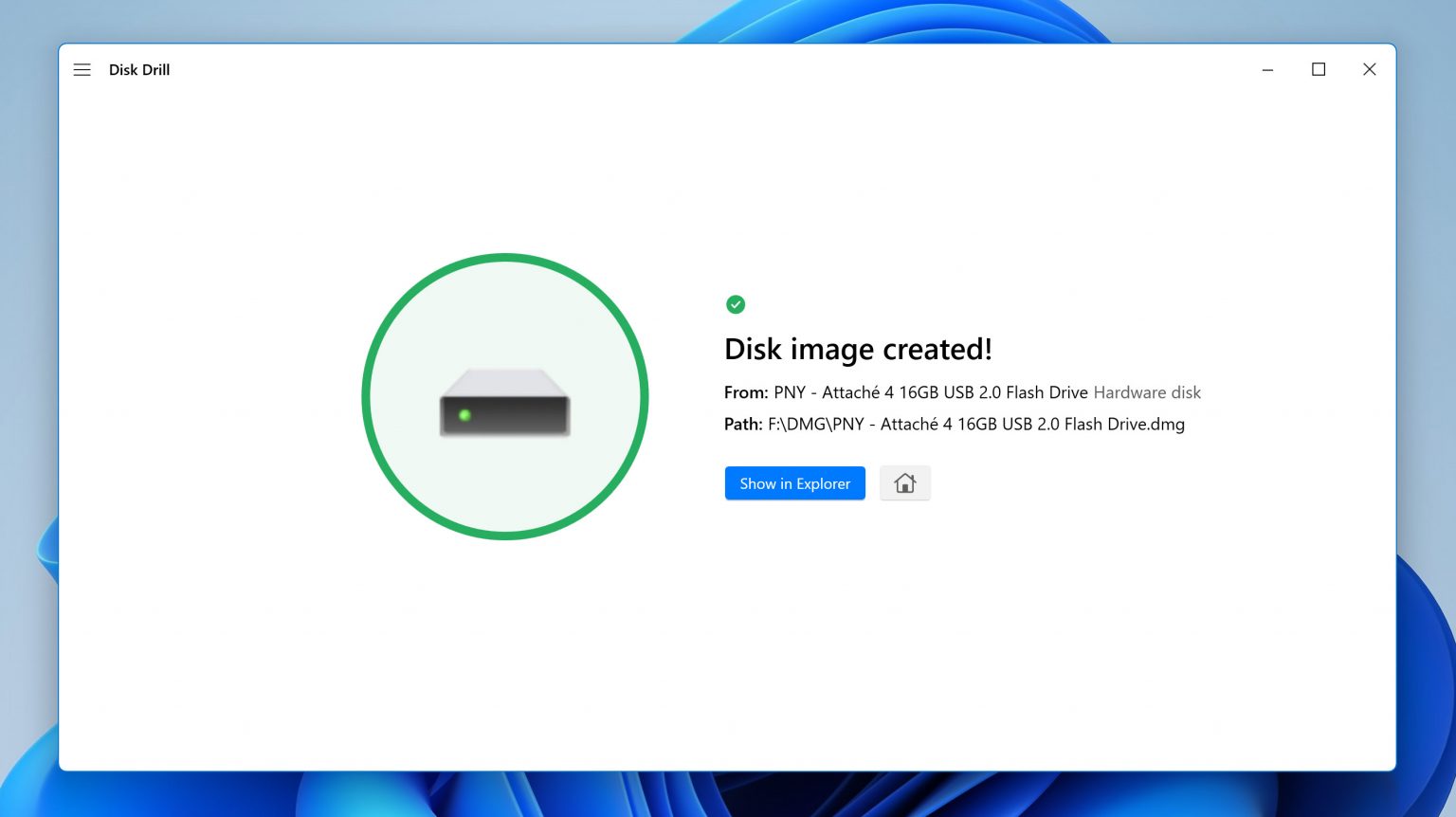Click the green checkmark success icon

point(736,304)
